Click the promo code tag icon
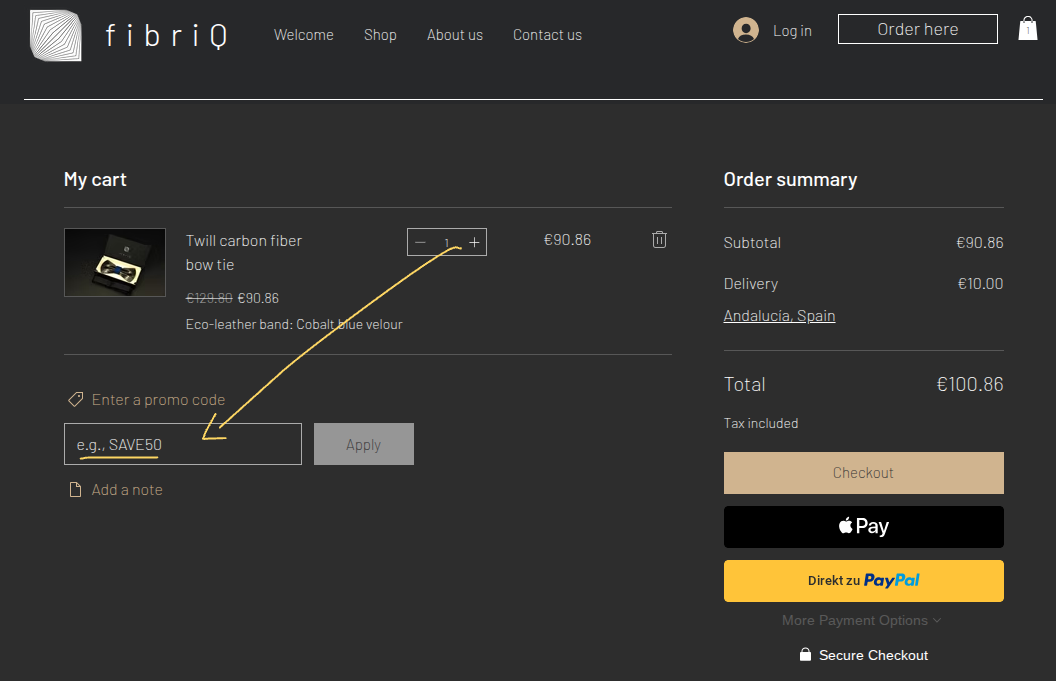The width and height of the screenshot is (1056, 681). point(75,400)
